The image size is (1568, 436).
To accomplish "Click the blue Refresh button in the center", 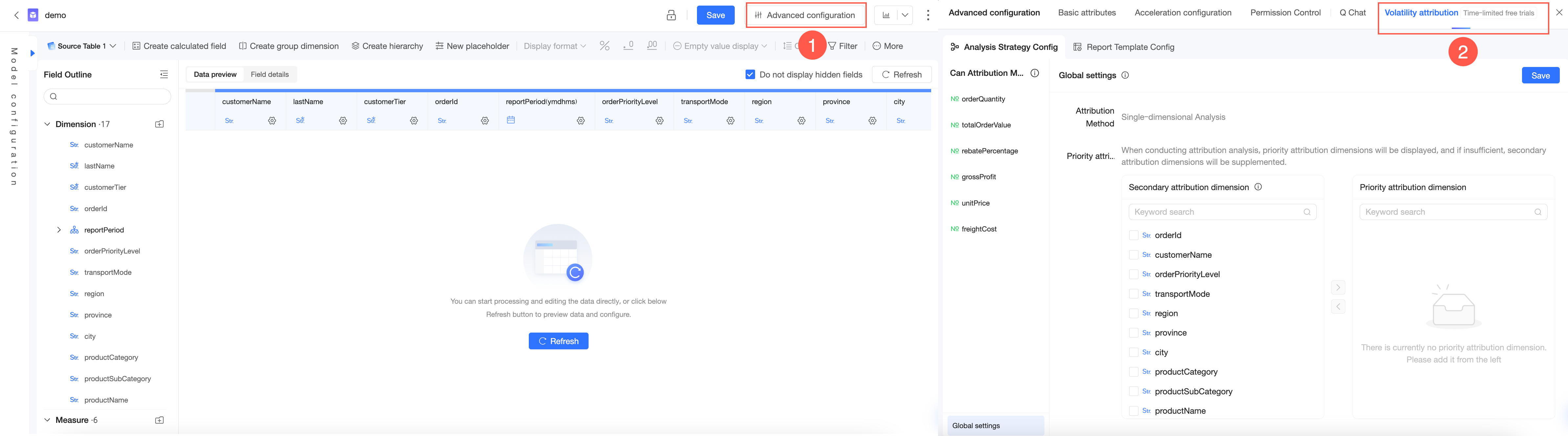I will (x=558, y=341).
